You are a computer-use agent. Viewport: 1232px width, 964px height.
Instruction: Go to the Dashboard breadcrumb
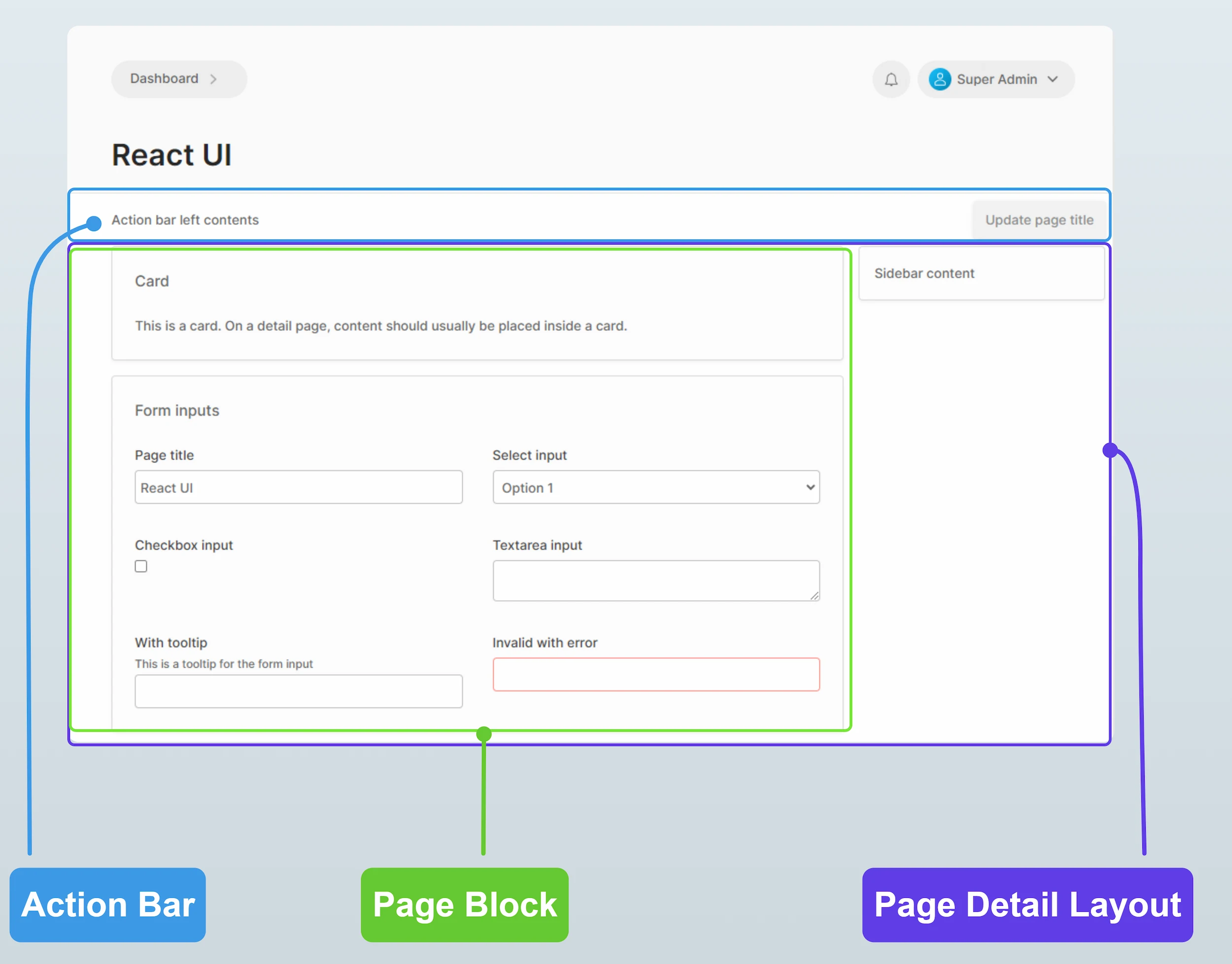point(164,78)
